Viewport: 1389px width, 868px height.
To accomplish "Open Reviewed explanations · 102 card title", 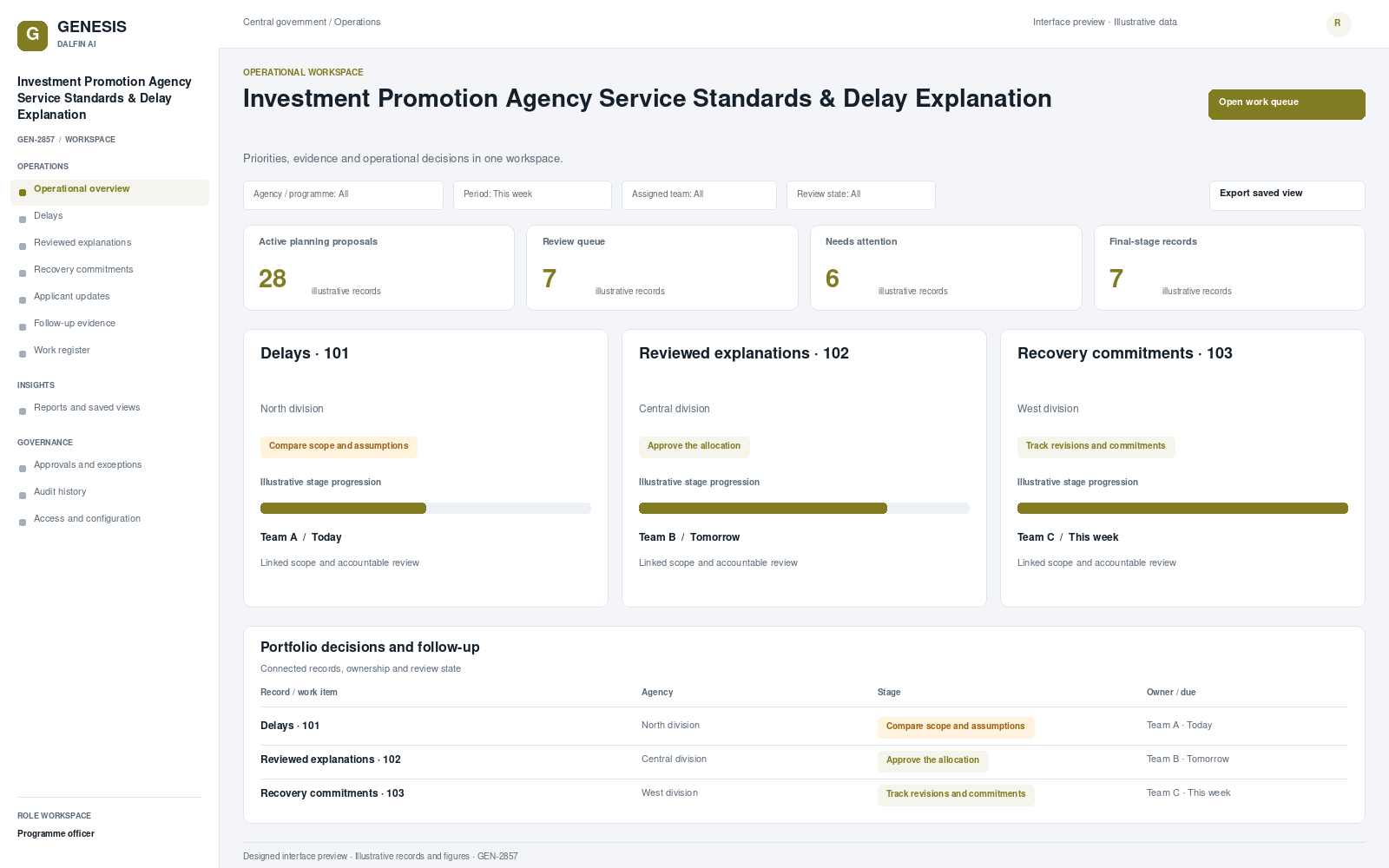I will 744,353.
